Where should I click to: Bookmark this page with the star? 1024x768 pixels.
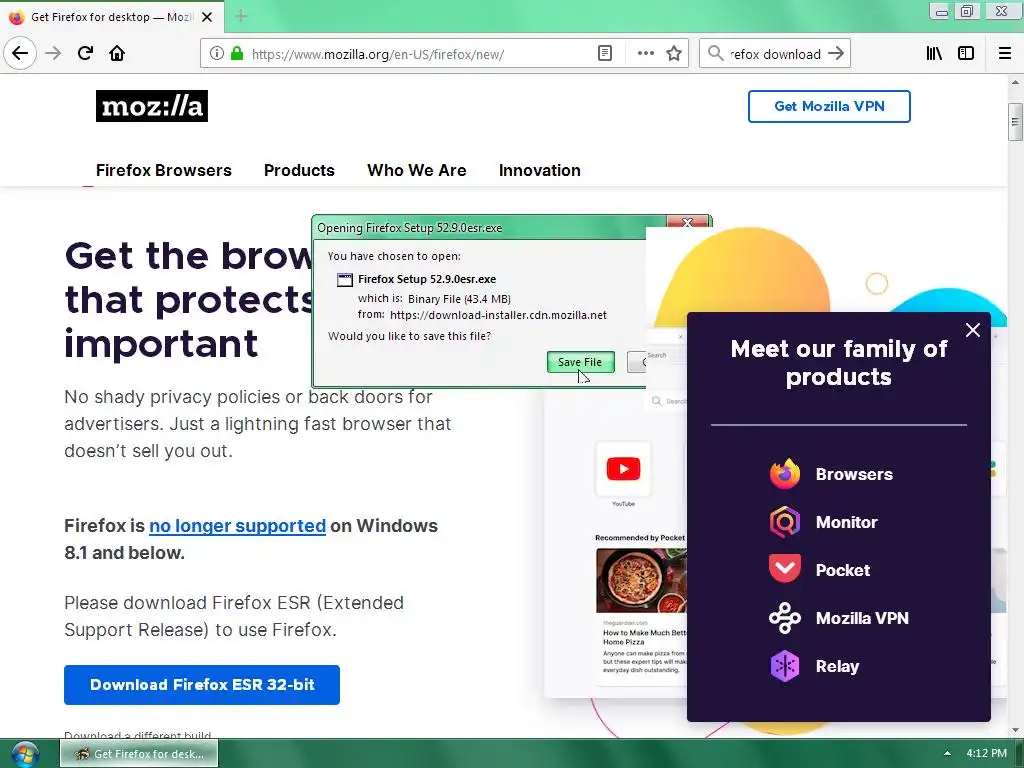pos(674,54)
